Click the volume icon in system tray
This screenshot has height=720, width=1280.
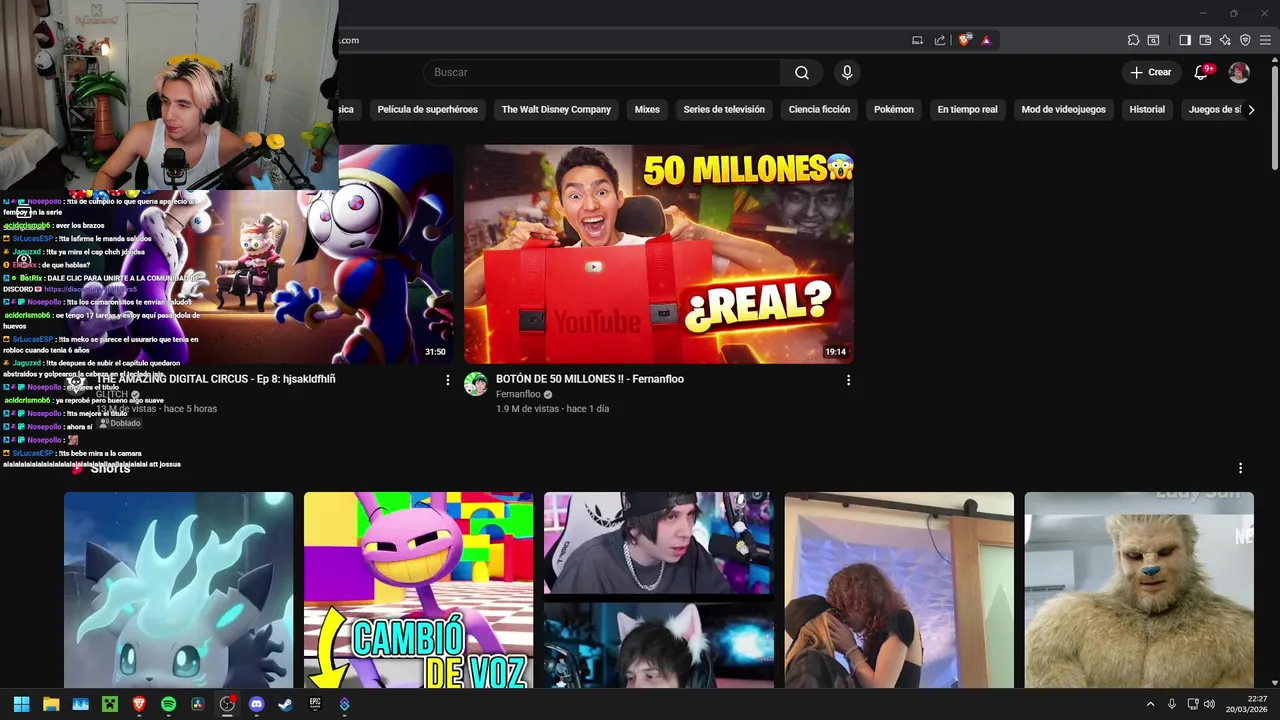tap(1209, 704)
